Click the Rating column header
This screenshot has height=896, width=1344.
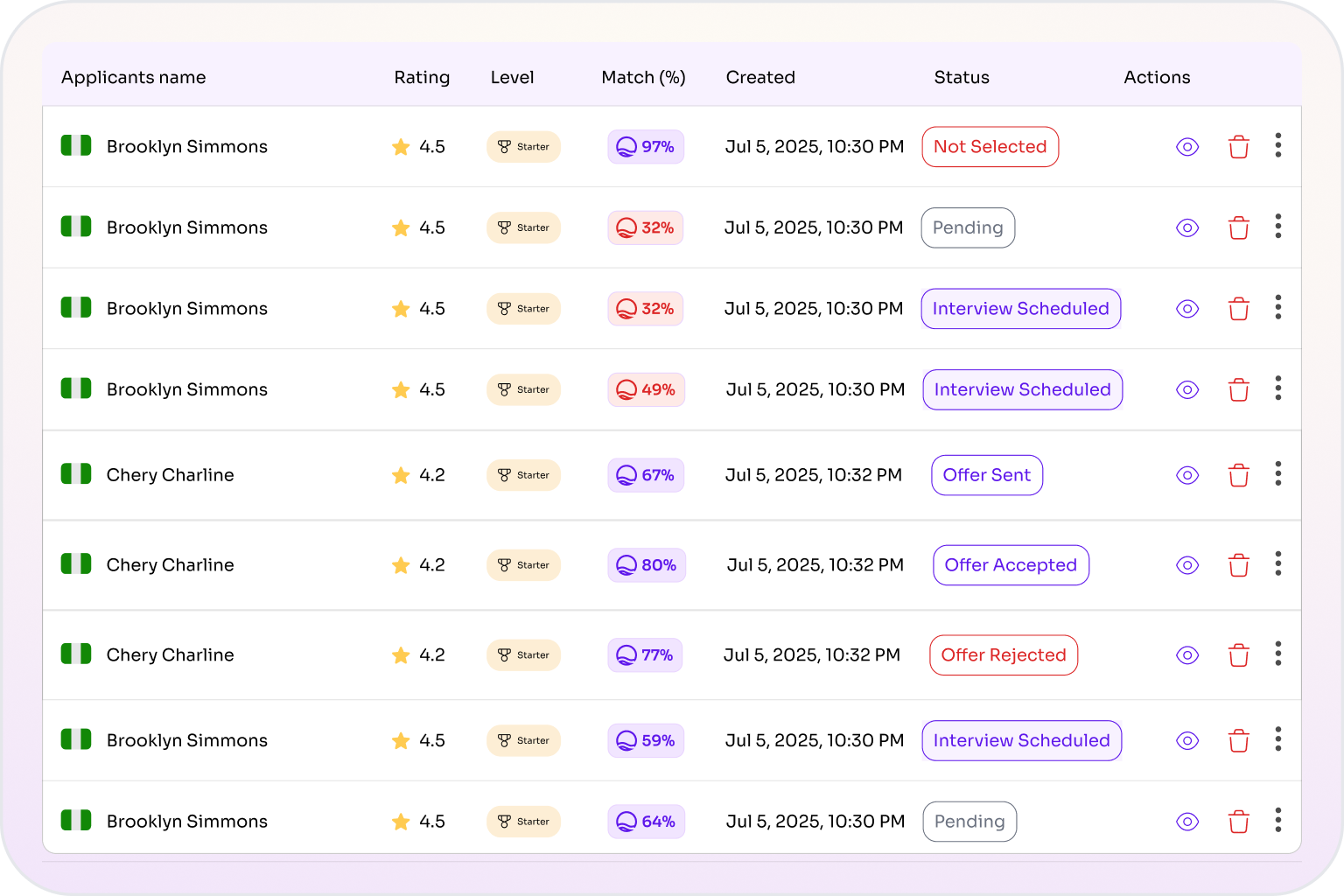coord(422,77)
